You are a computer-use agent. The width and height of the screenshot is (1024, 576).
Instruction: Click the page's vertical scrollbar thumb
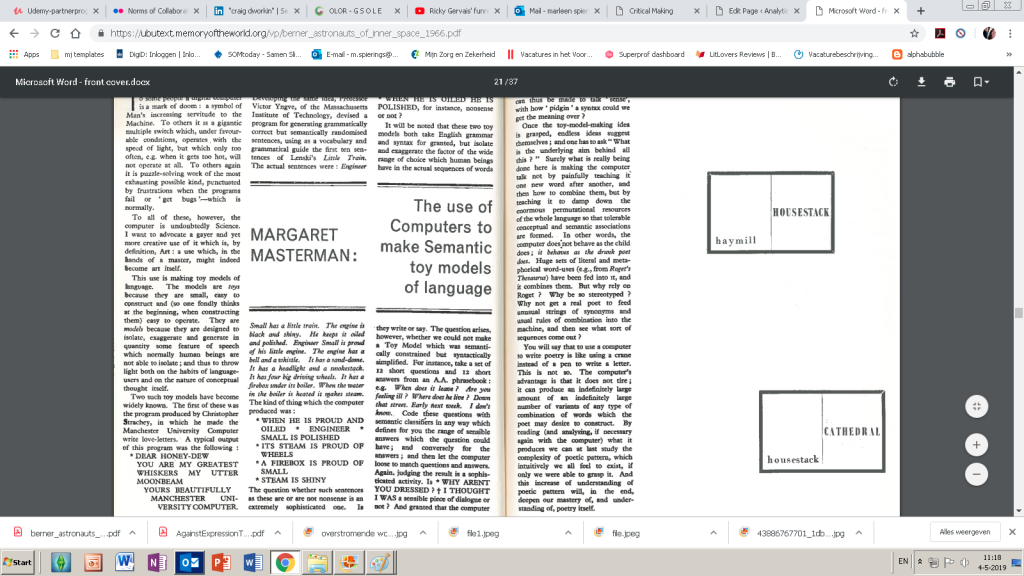1019,313
